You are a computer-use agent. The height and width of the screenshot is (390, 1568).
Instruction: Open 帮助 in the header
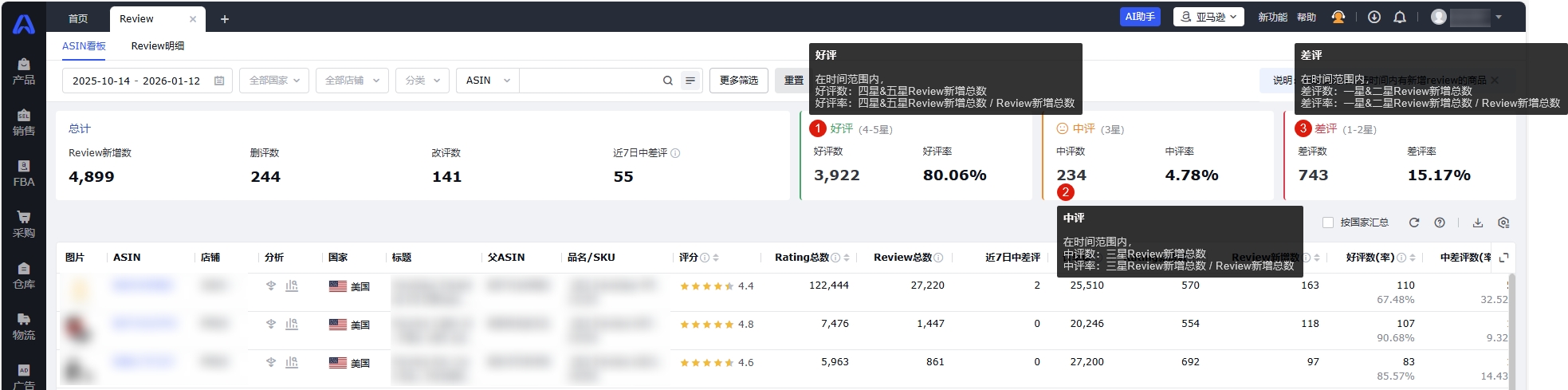coord(1307,17)
